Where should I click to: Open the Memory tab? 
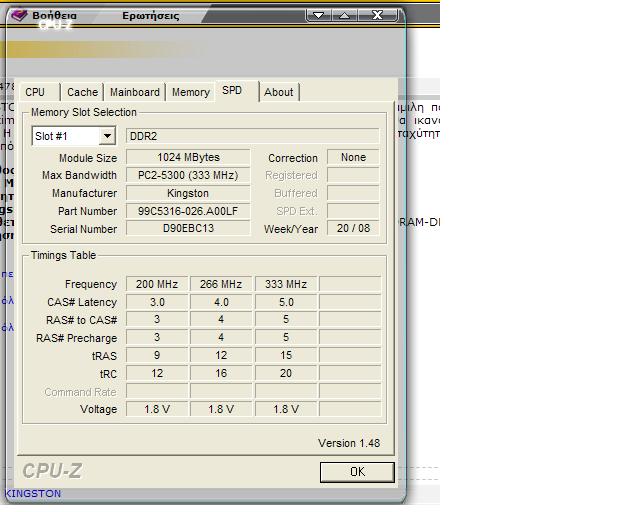click(x=191, y=92)
